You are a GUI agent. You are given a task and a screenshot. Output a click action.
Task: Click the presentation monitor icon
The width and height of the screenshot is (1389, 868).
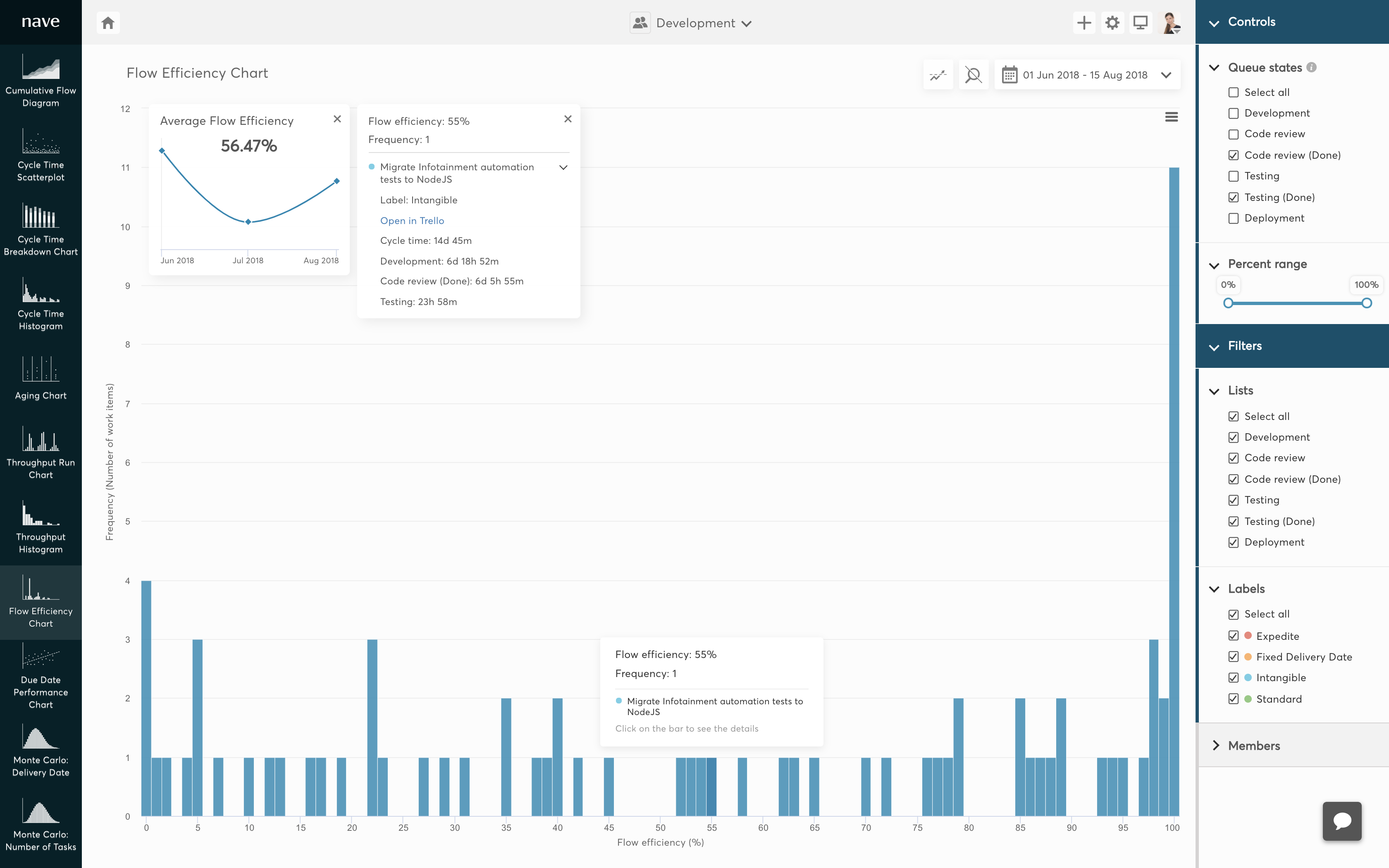coord(1141,23)
